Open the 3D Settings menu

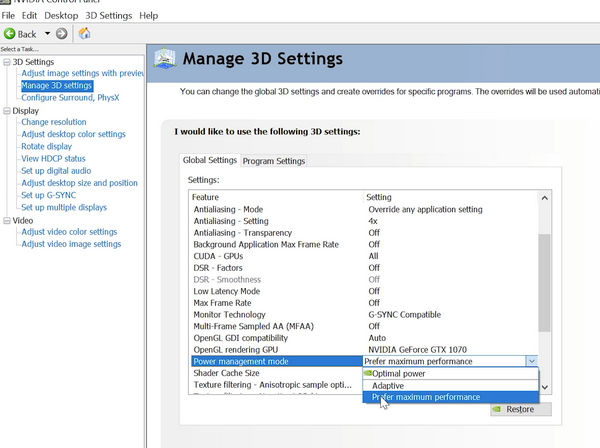coord(109,16)
